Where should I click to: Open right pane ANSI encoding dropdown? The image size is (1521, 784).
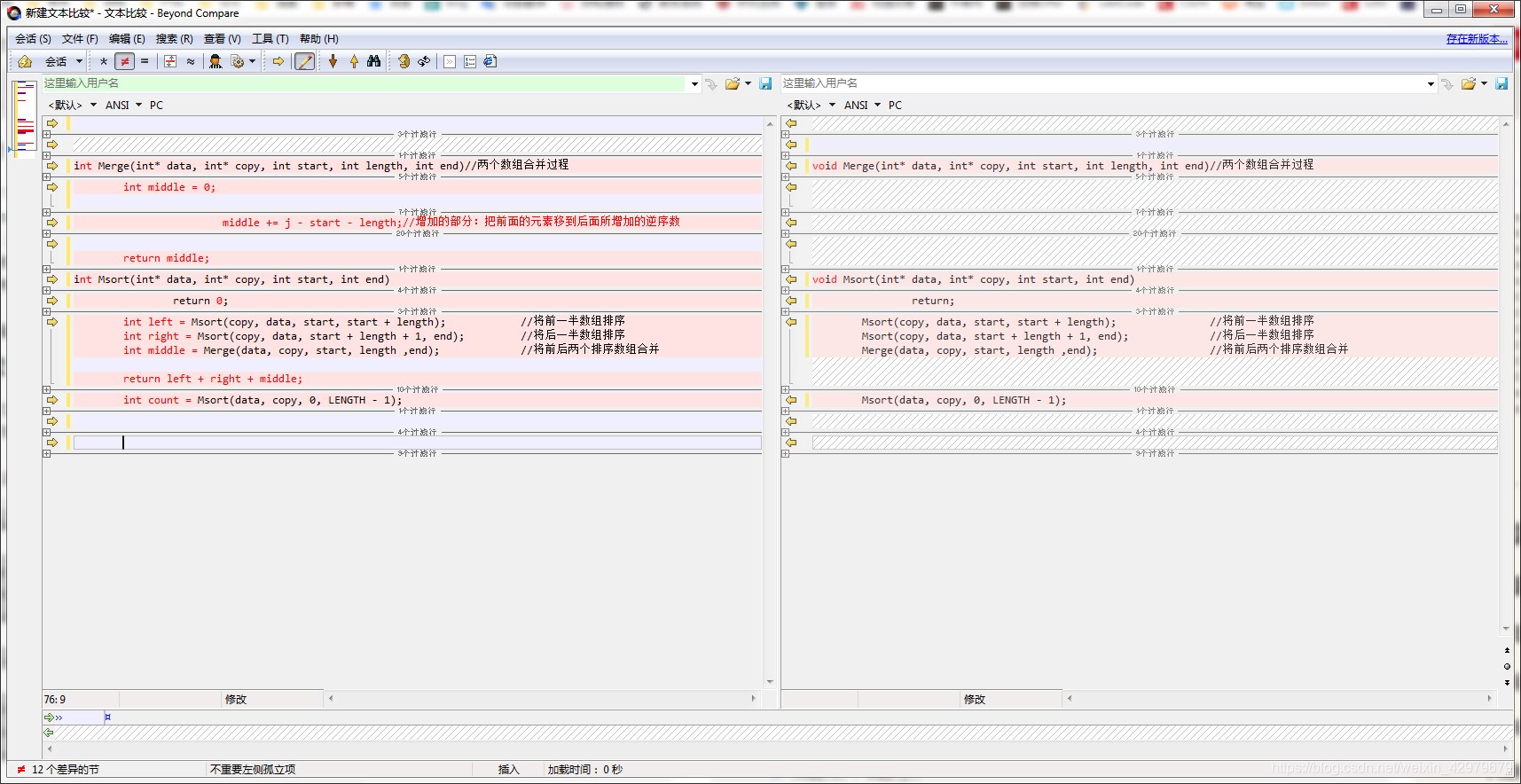(862, 105)
